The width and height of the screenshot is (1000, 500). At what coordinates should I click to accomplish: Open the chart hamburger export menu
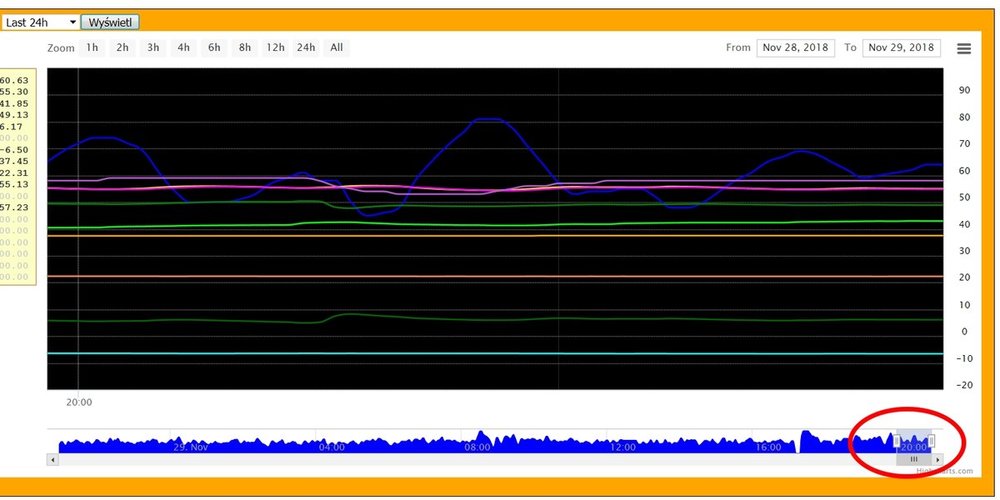click(x=964, y=48)
